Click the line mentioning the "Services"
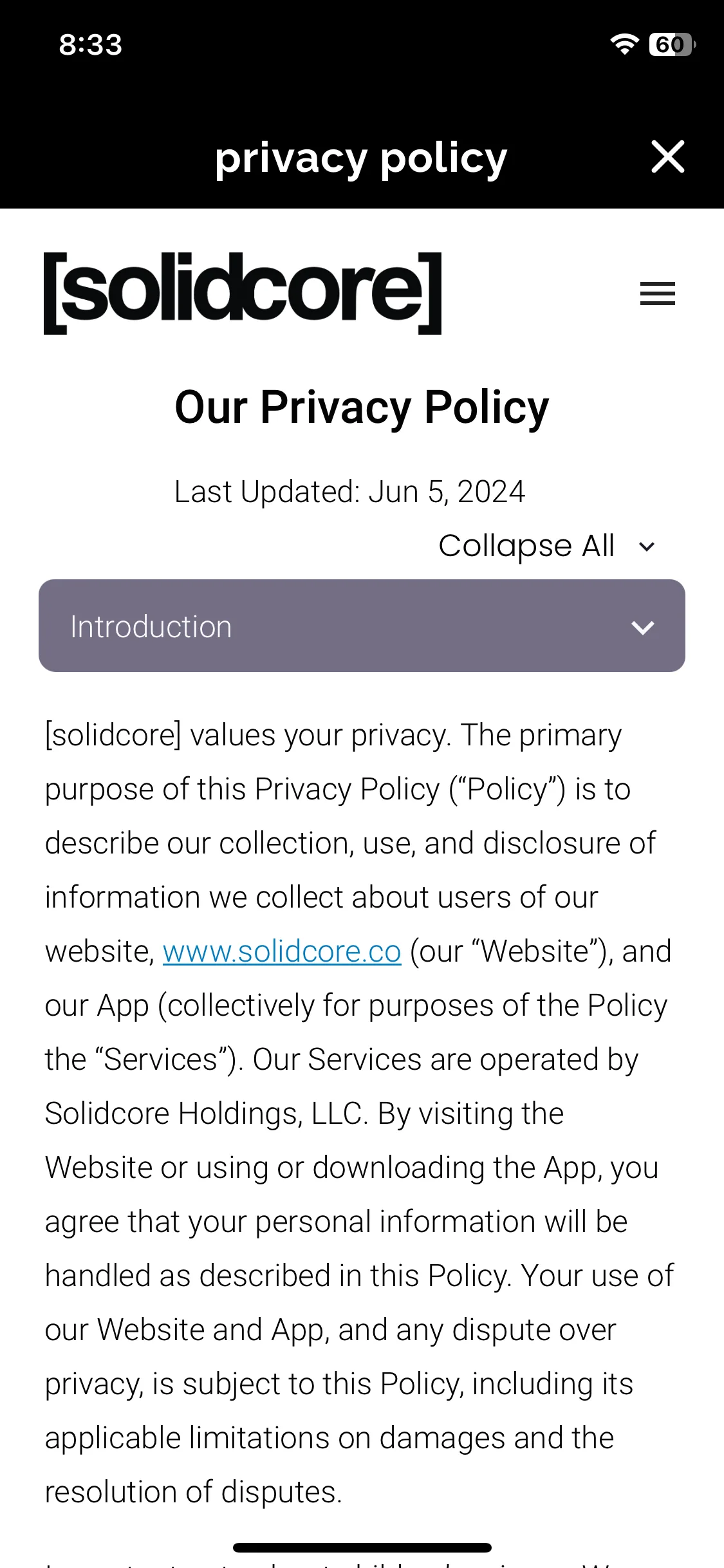 341,1059
